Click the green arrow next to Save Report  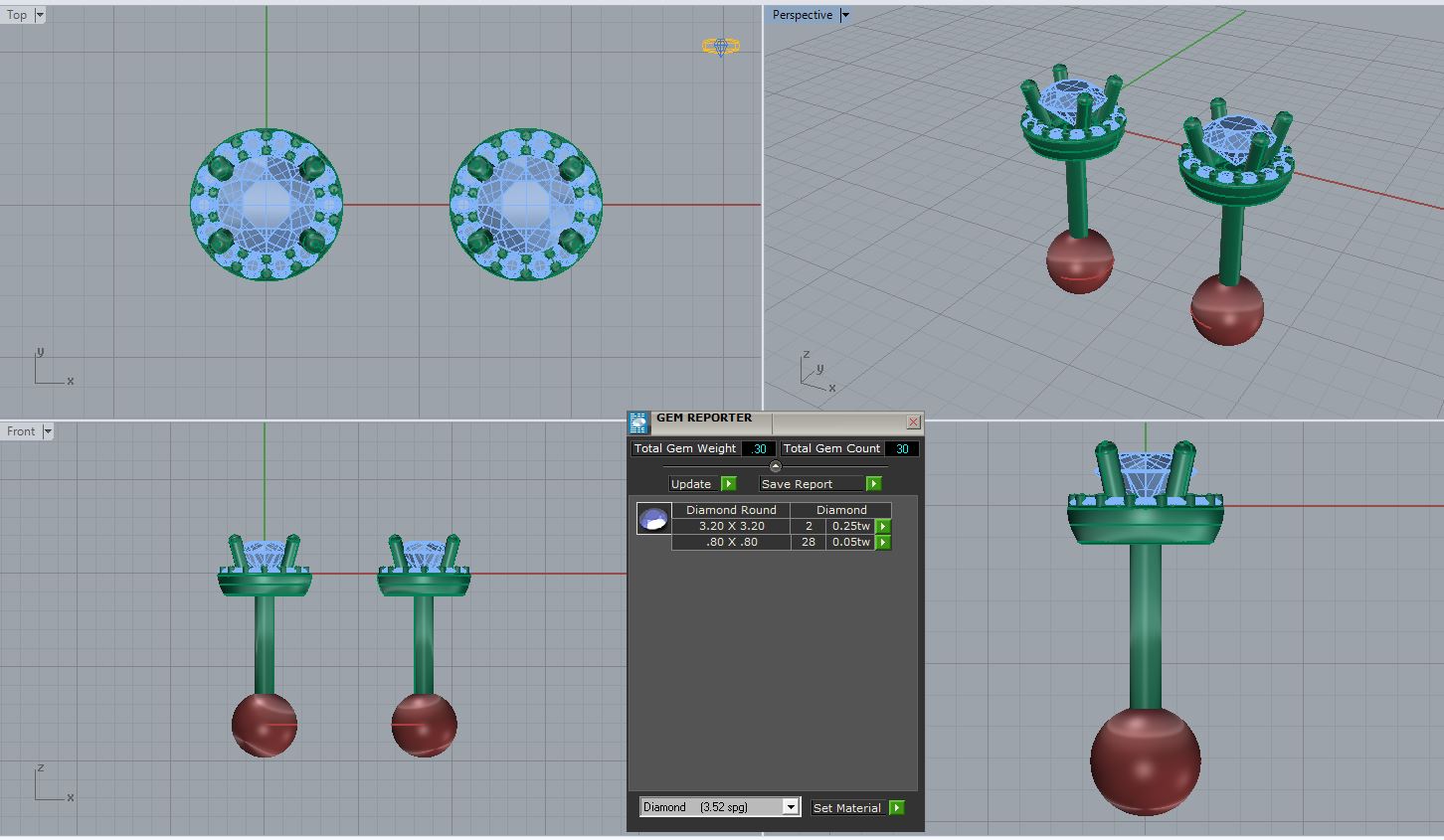pos(873,484)
